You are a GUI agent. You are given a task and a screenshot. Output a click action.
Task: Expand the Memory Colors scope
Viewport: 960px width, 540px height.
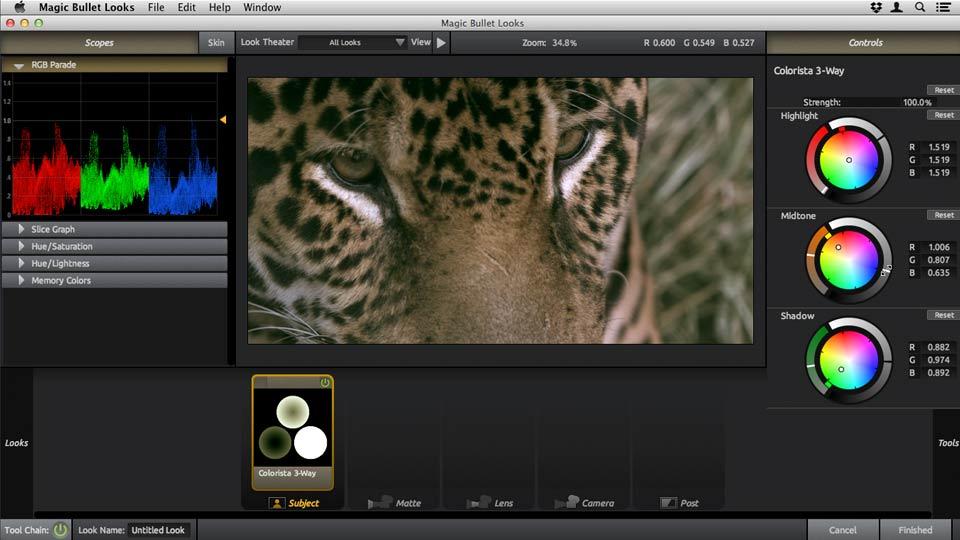pos(21,280)
